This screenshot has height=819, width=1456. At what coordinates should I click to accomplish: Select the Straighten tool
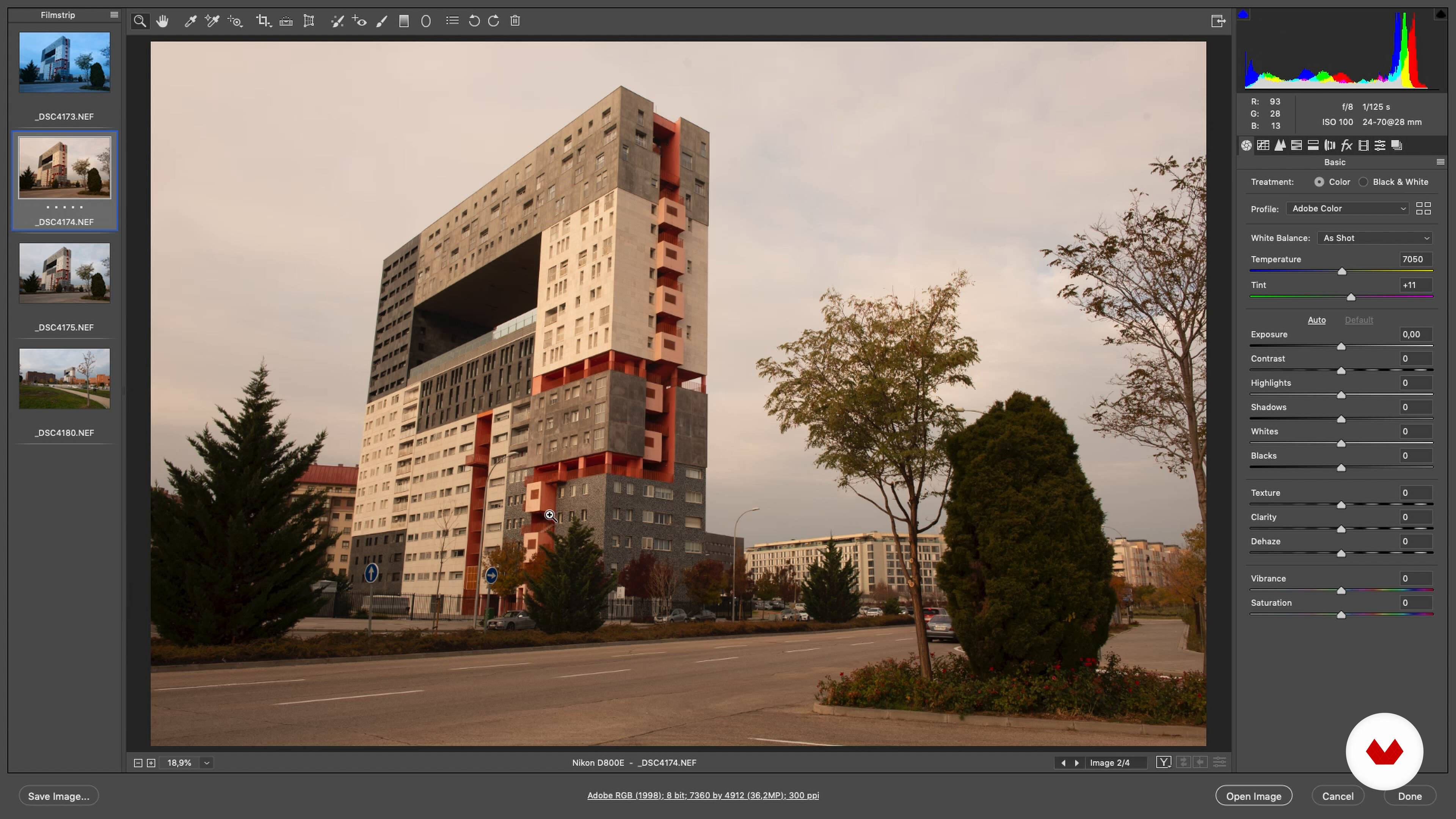coord(286,22)
